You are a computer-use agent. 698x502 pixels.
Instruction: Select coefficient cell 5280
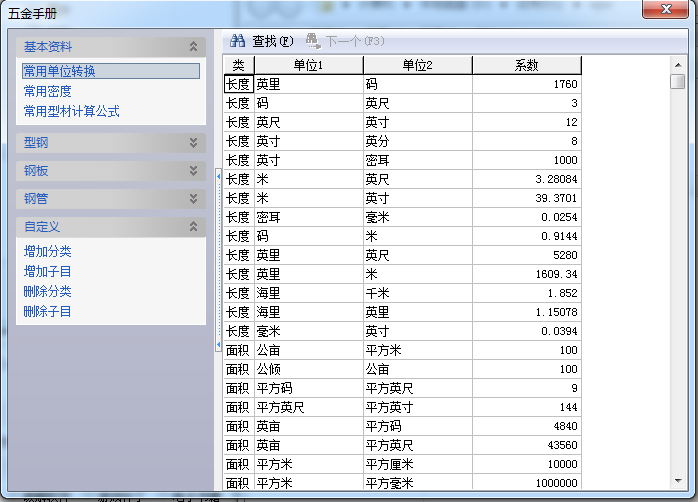pyautogui.click(x=527, y=255)
